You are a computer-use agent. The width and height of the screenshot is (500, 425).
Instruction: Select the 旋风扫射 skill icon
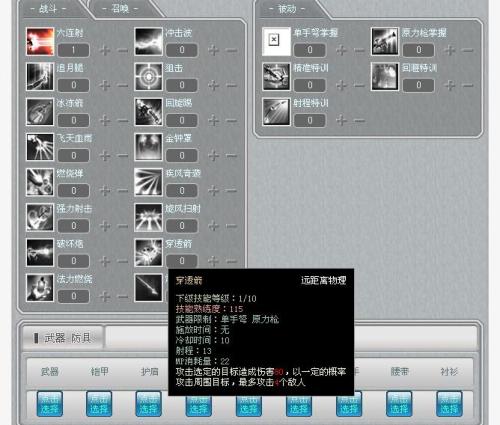pyautogui.click(x=148, y=217)
